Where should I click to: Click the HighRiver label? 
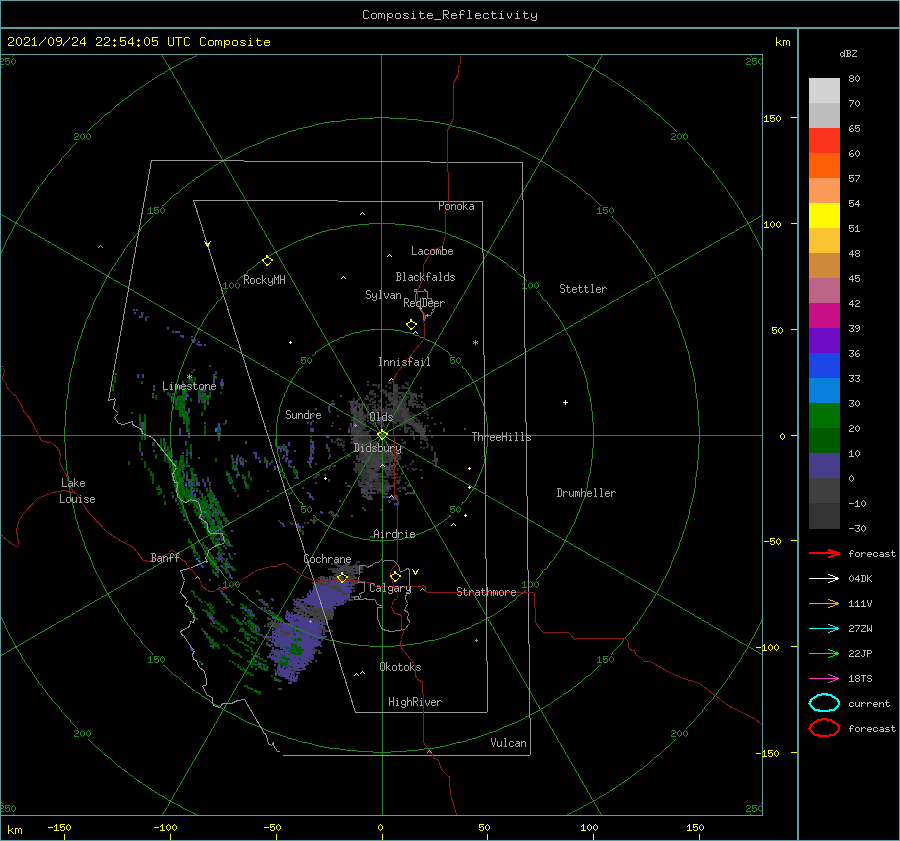(x=415, y=702)
